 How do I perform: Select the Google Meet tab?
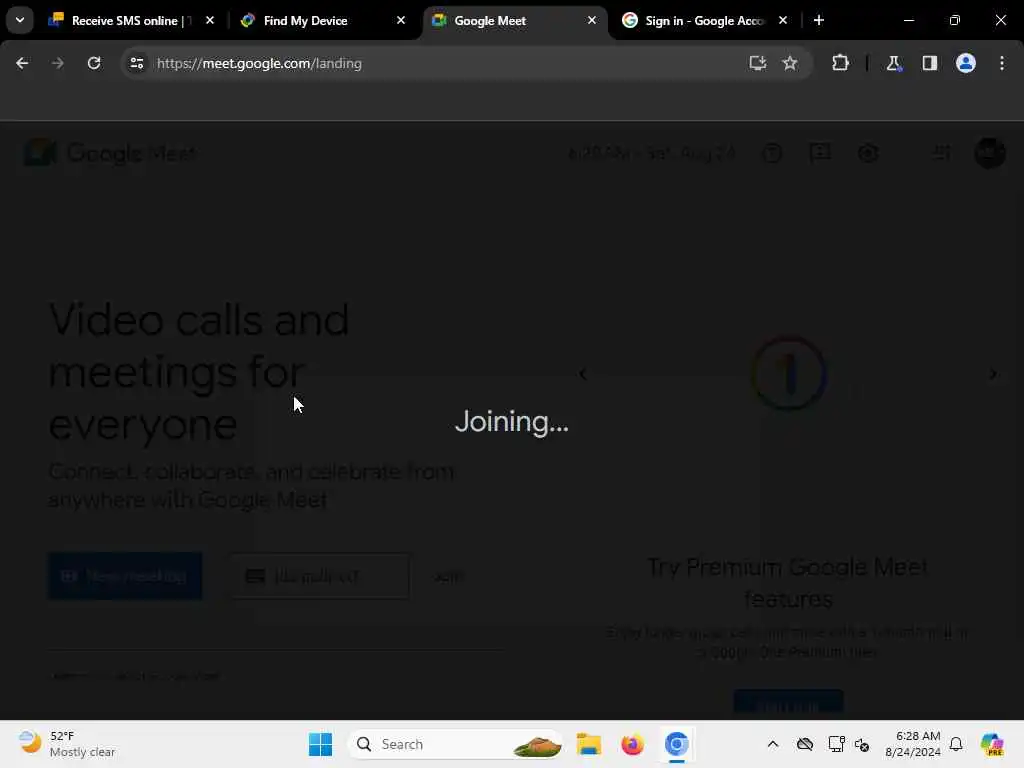pos(514,20)
